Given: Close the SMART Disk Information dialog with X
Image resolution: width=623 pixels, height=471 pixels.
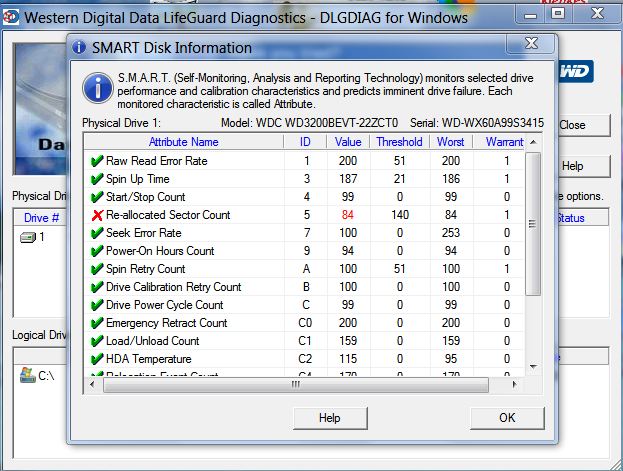Looking at the screenshot, I should 531,43.
